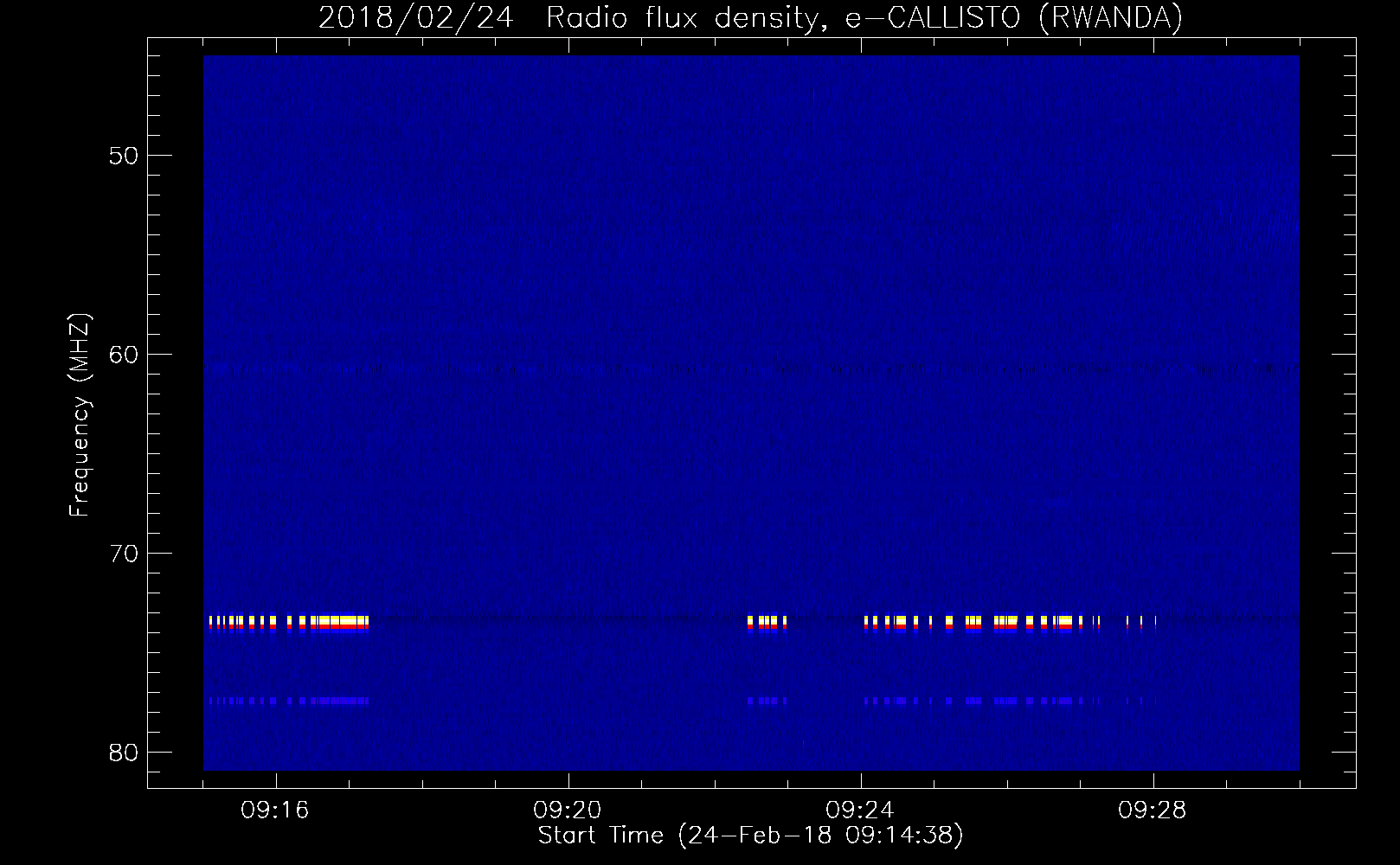Click the 09:24 time tick label
This screenshot has width=1400, height=865.
click(860, 811)
